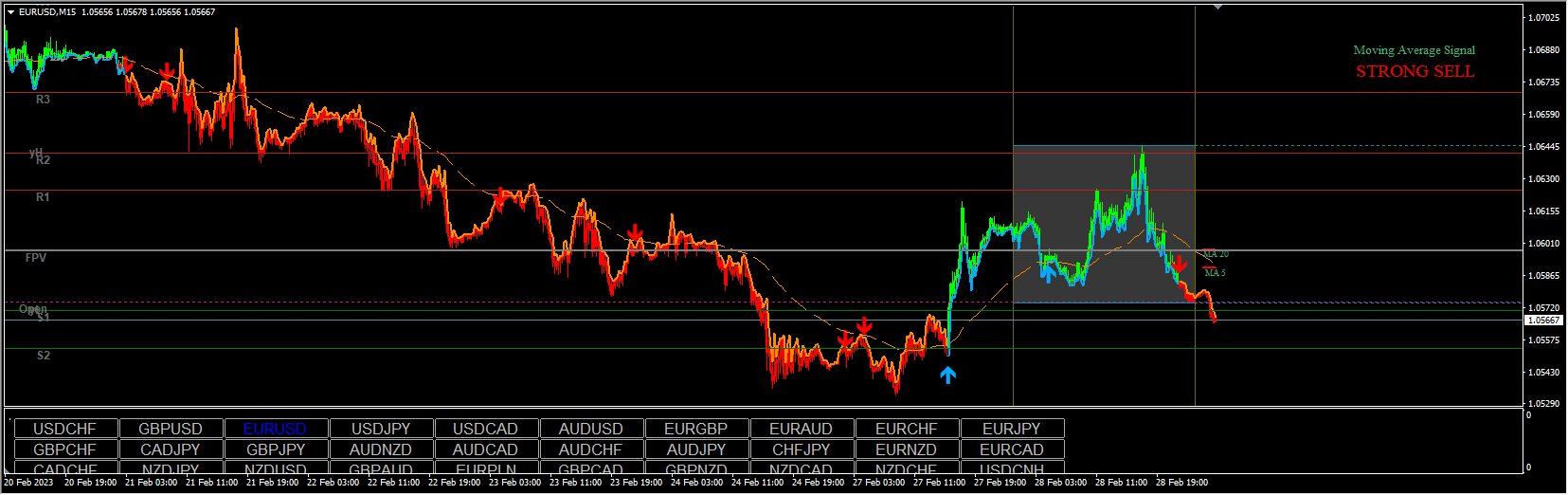Click the MA 20 label

pyautogui.click(x=1216, y=254)
